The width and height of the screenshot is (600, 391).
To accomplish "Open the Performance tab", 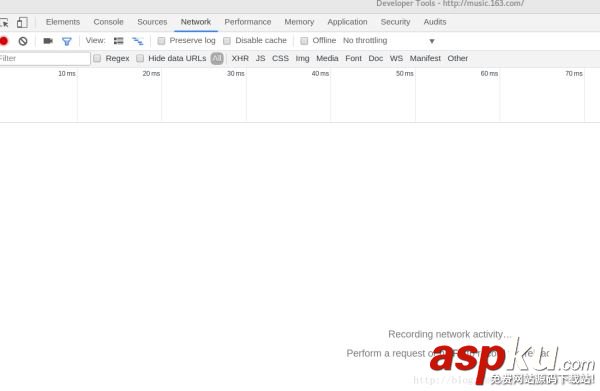I will (x=248, y=22).
